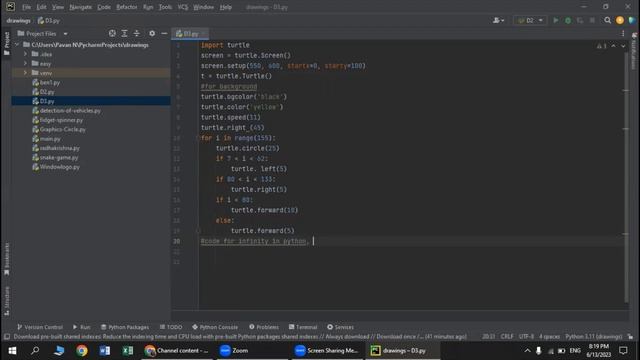Viewport: 640px width, 360px height.
Task: Click drawings breadcrumb in navigation bar
Action: (18, 20)
